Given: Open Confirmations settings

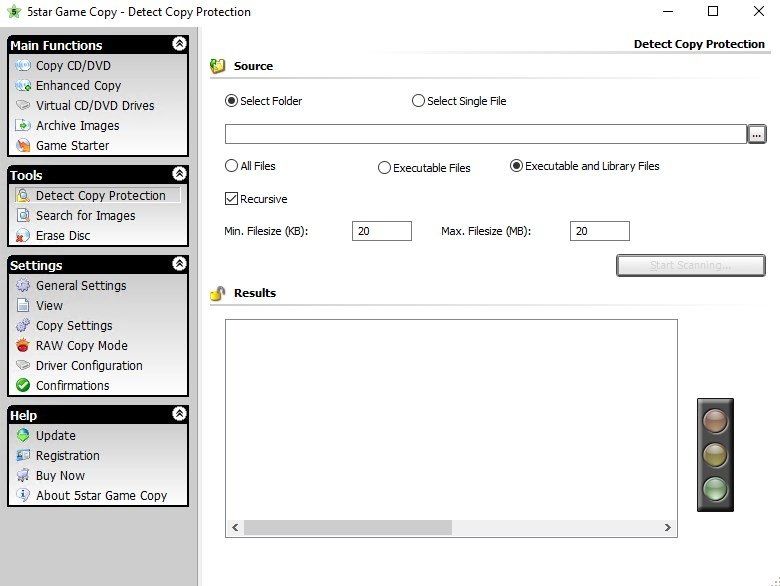Looking at the screenshot, I should click(72, 386).
